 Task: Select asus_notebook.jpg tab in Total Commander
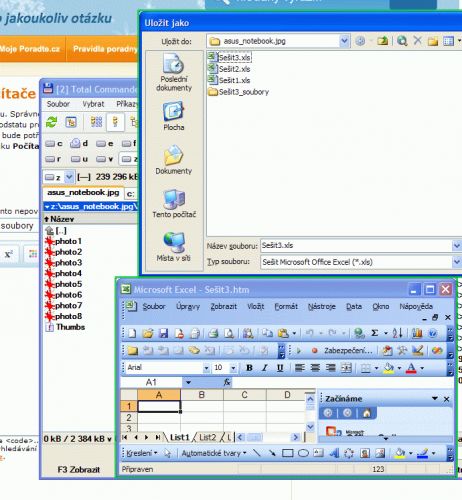coord(83,193)
